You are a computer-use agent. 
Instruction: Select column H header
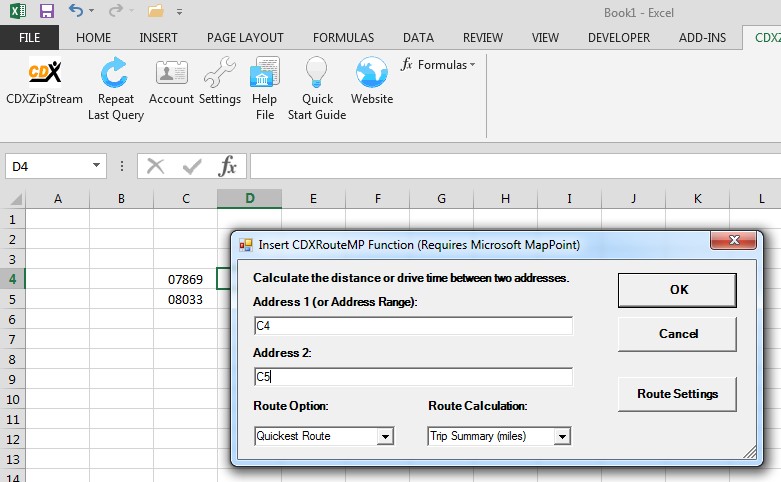pos(505,199)
